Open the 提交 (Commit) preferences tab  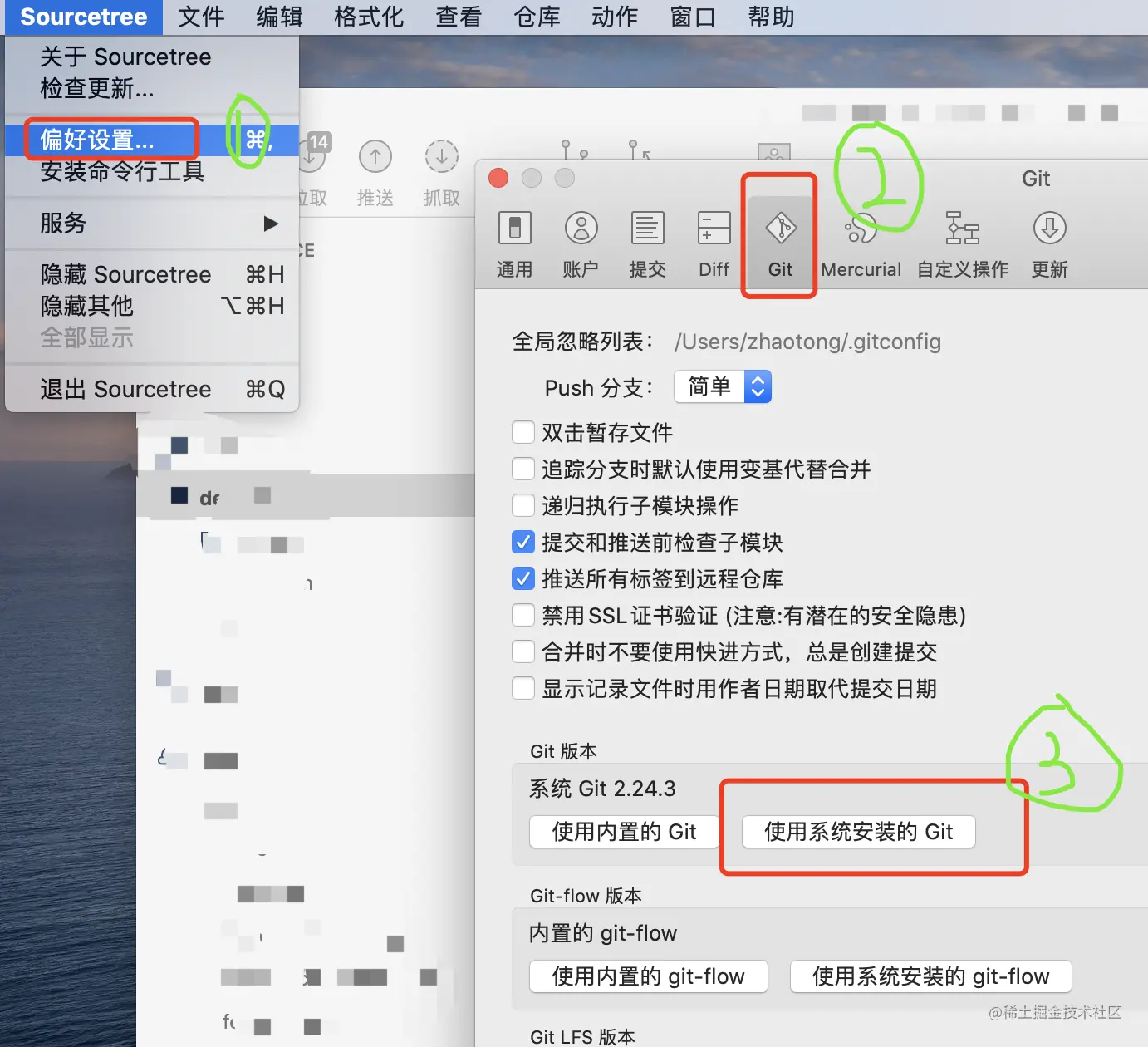click(647, 244)
